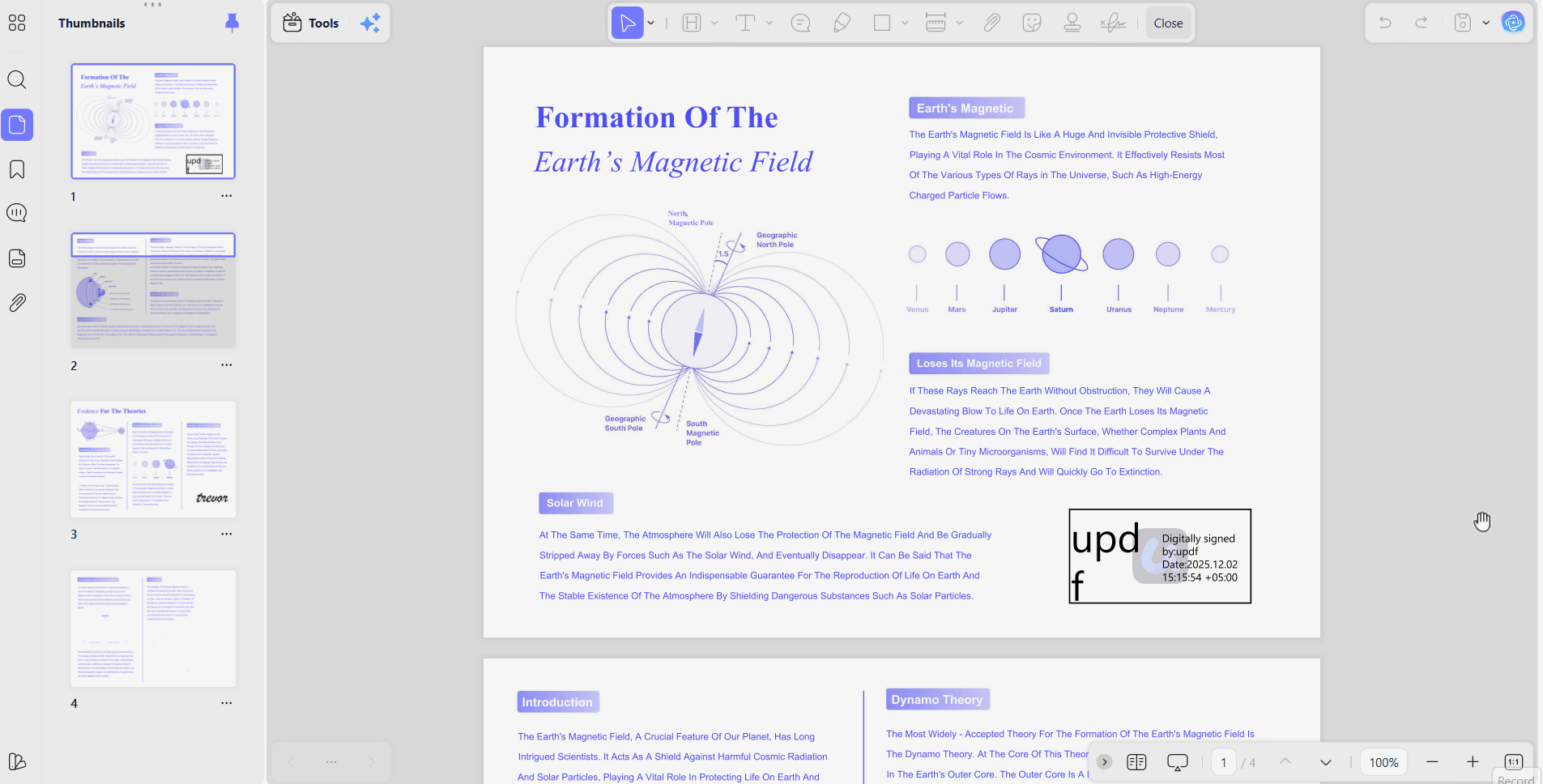Open options menu for thumbnail 1

click(227, 196)
